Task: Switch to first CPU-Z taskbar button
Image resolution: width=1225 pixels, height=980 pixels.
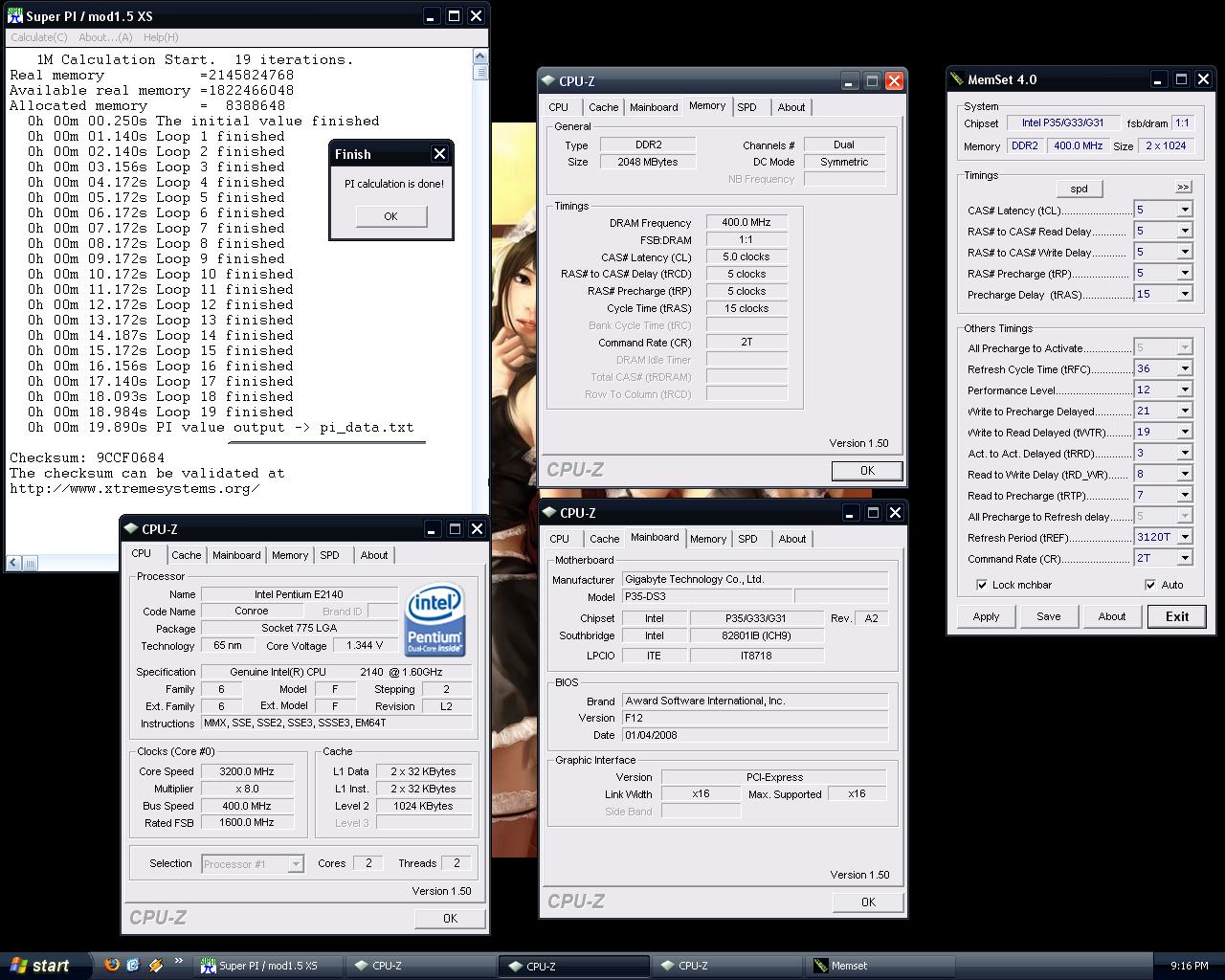Action: pos(419,966)
